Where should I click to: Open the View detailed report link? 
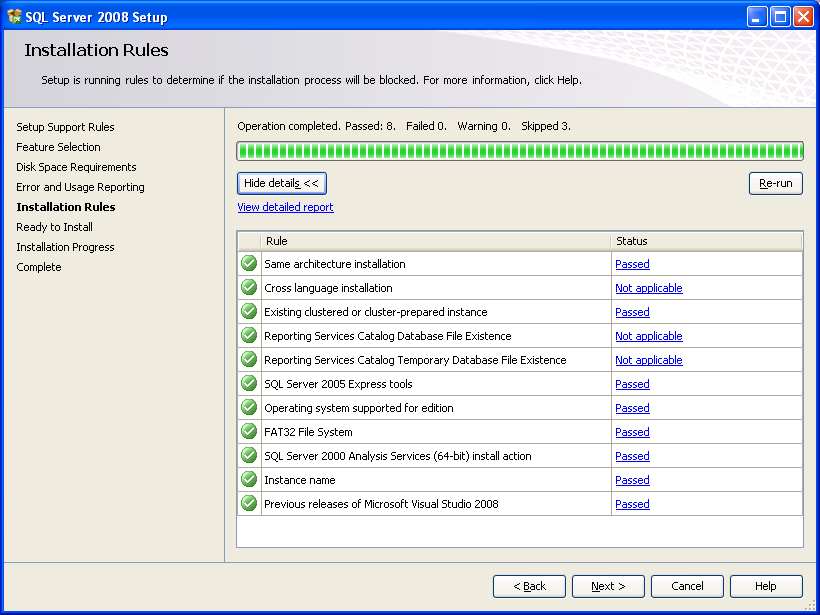(x=286, y=207)
